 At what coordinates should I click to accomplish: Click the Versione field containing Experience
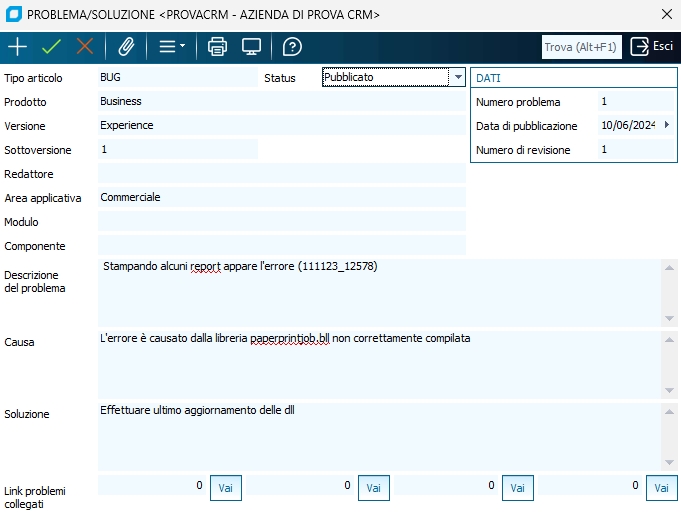pyautogui.click(x=282, y=125)
